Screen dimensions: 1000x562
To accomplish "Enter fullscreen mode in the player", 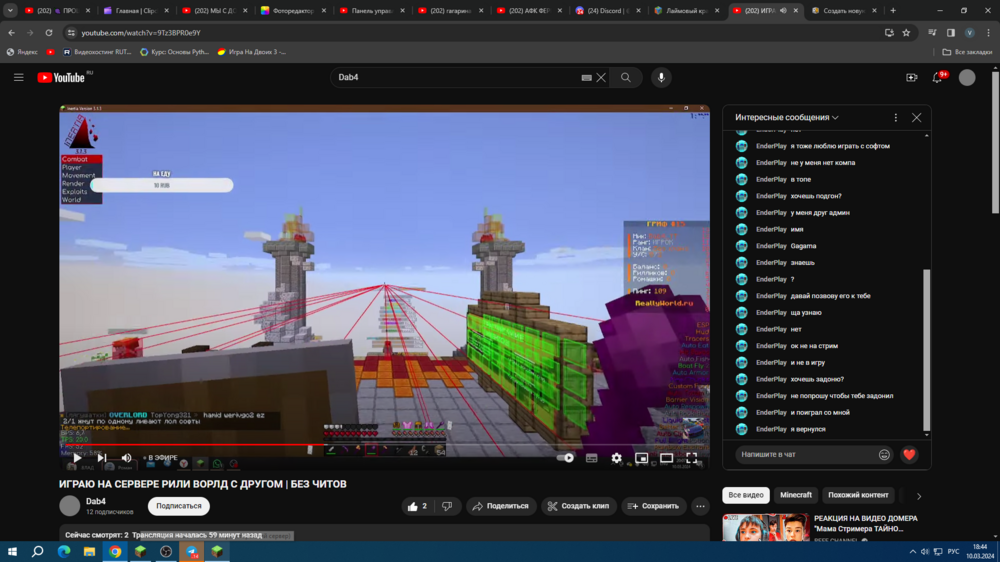I will point(691,458).
